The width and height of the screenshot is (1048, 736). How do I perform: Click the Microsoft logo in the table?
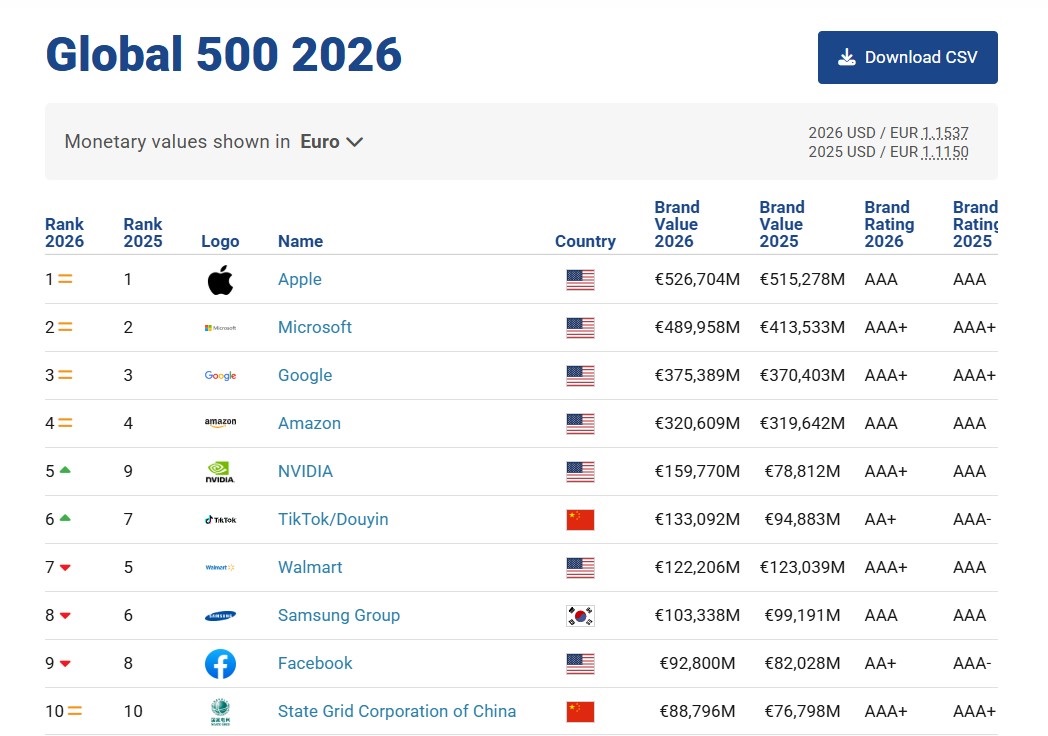tap(220, 328)
